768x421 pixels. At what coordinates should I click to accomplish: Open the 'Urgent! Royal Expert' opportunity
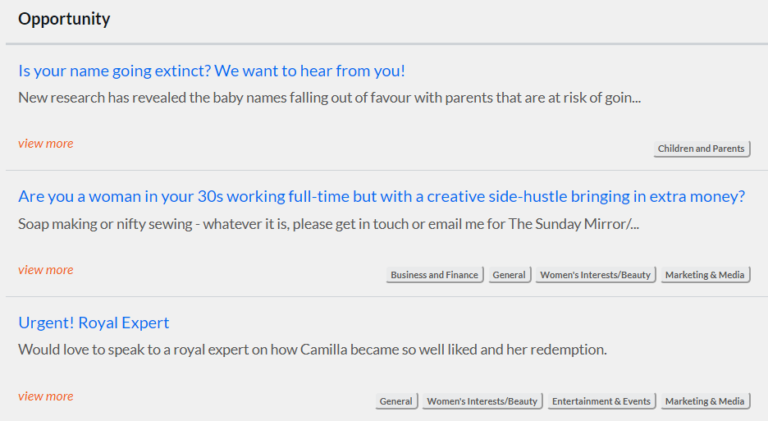[94, 322]
